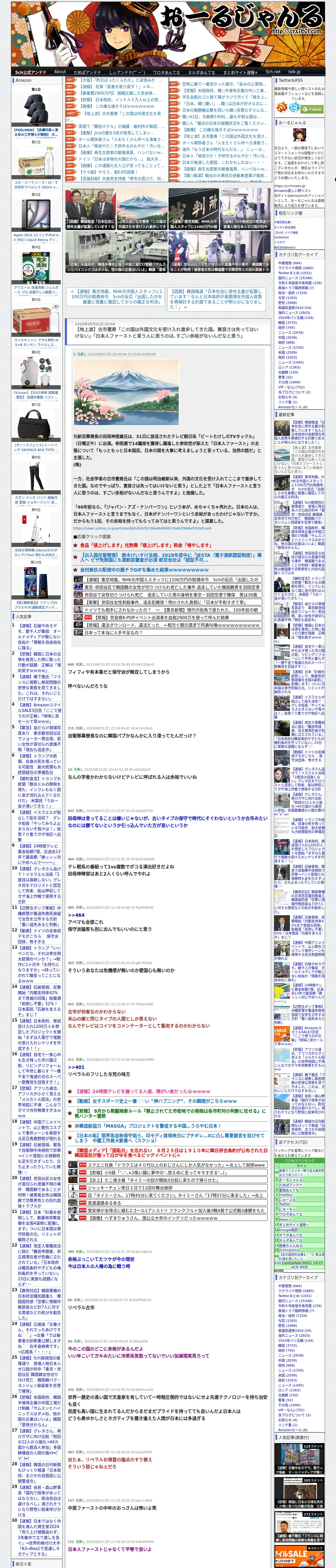Click the >>464 reply anchor
The image size is (336, 1568).
tap(76, 915)
